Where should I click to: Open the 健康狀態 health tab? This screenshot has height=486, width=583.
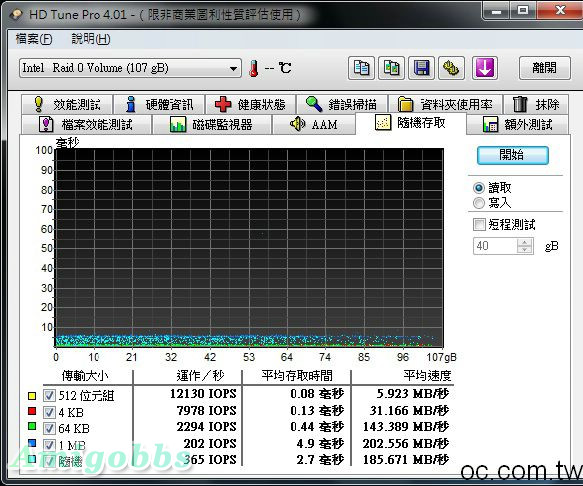point(250,104)
